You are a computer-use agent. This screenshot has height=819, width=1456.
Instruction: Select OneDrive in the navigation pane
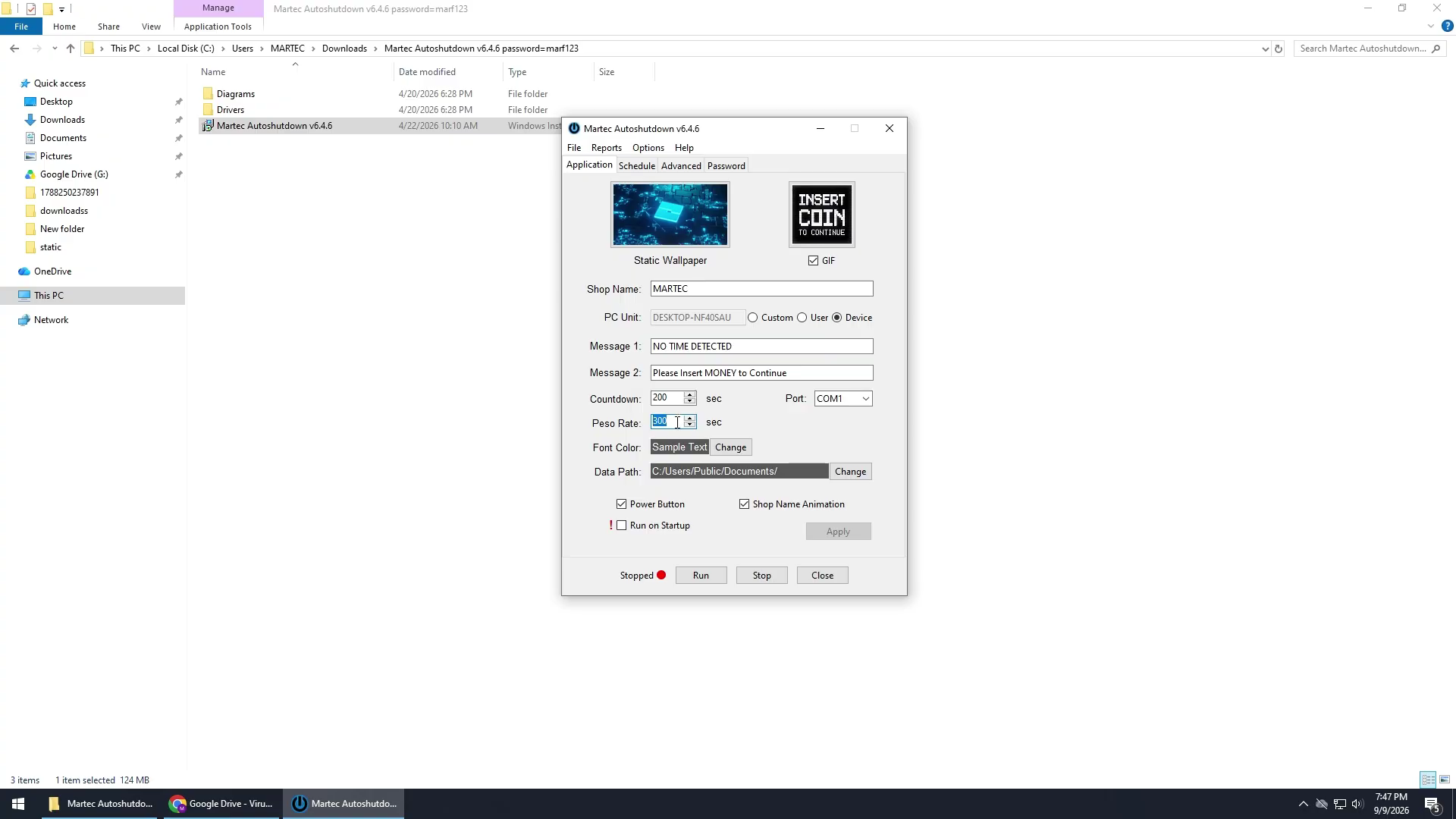point(52,271)
